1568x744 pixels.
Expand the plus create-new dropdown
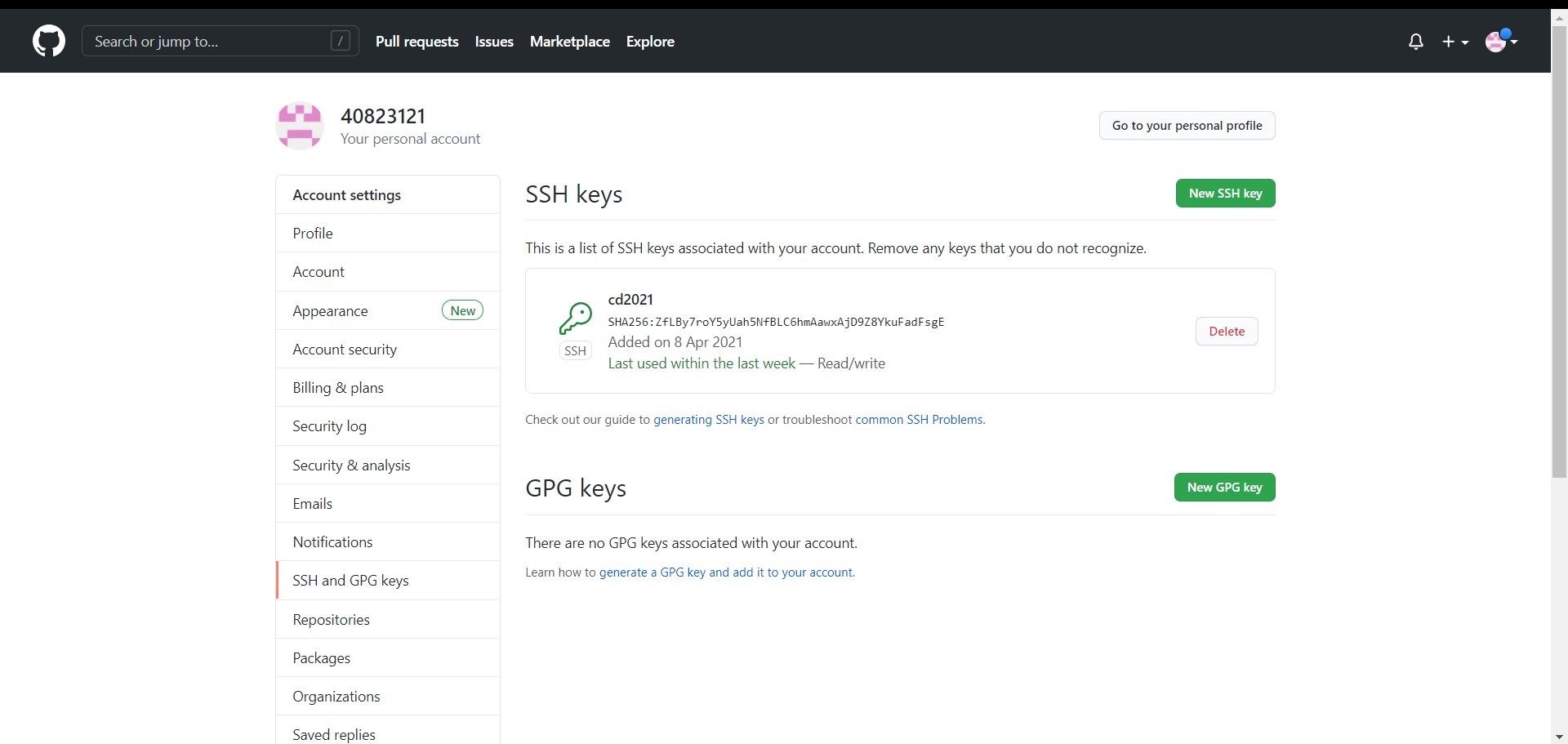[1455, 42]
